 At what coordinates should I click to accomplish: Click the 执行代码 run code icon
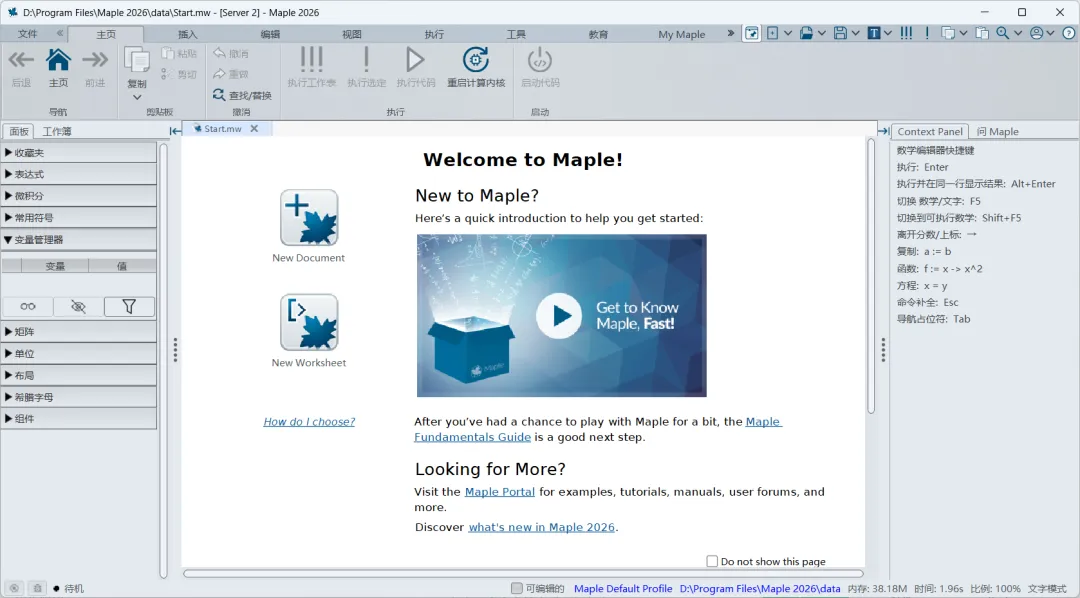click(x=415, y=60)
